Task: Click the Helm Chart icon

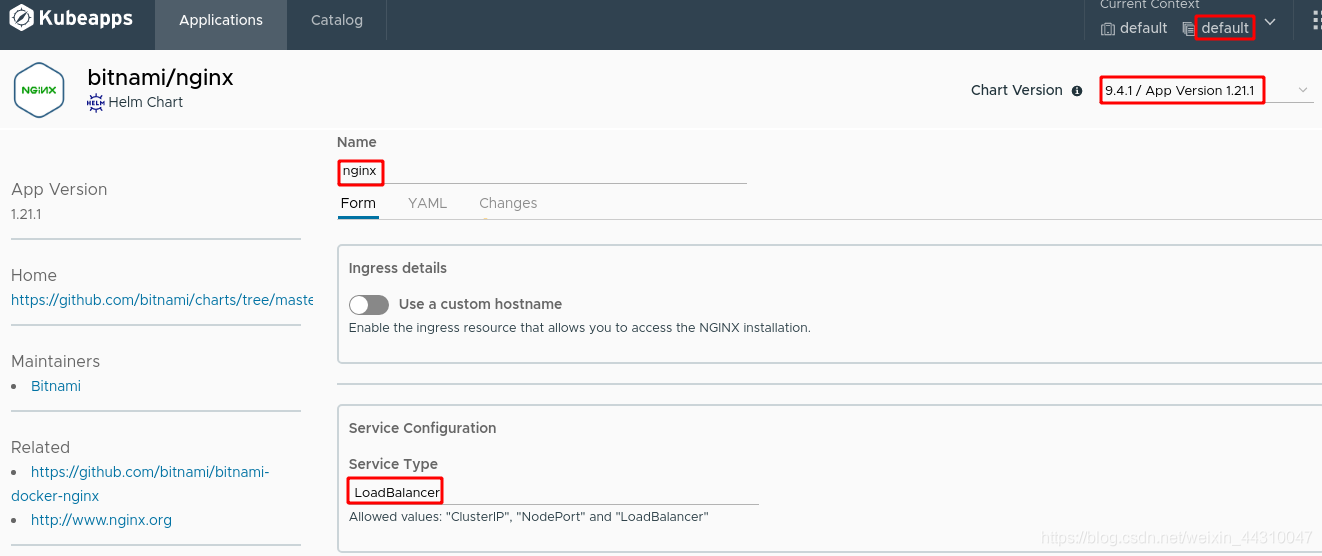Action: click(x=96, y=102)
